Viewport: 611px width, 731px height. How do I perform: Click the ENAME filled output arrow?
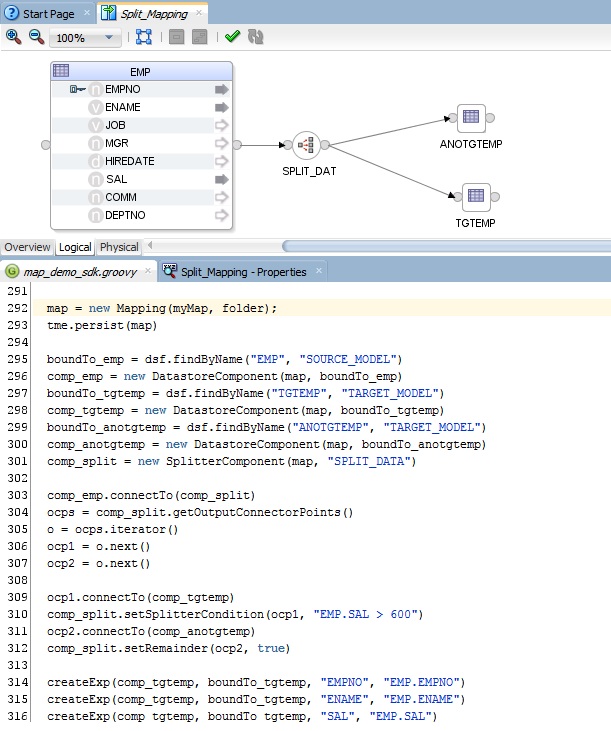222,107
